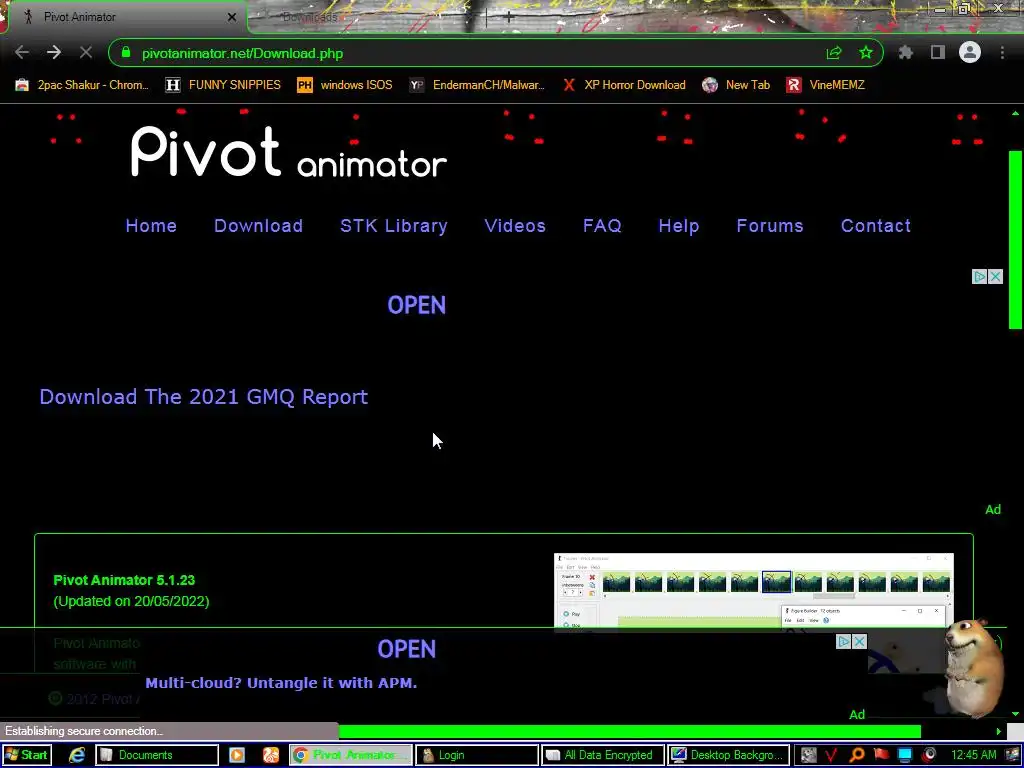Click the green horizontal scrollbar thumb
1024x768 pixels.
[630, 731]
